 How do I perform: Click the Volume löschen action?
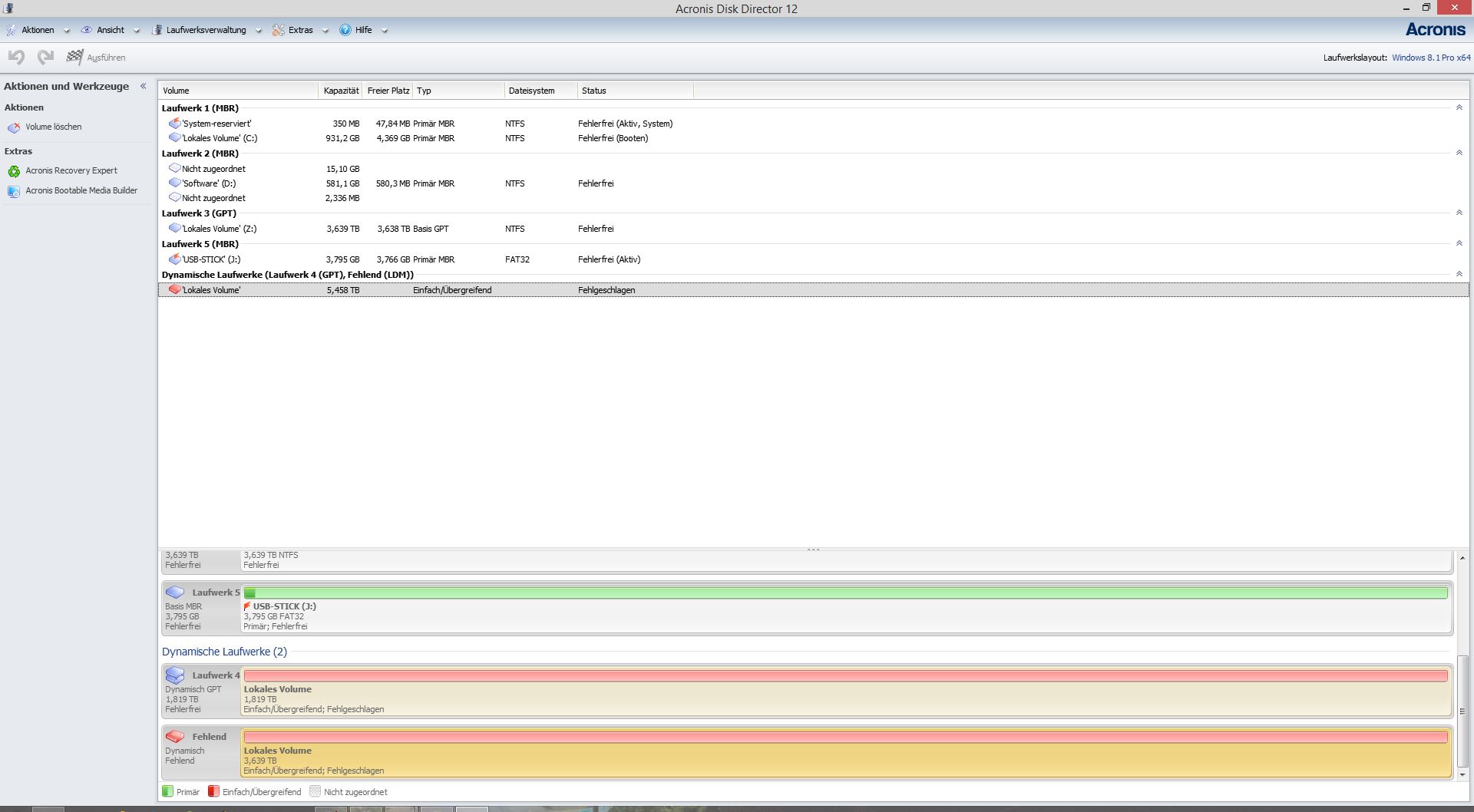53,127
